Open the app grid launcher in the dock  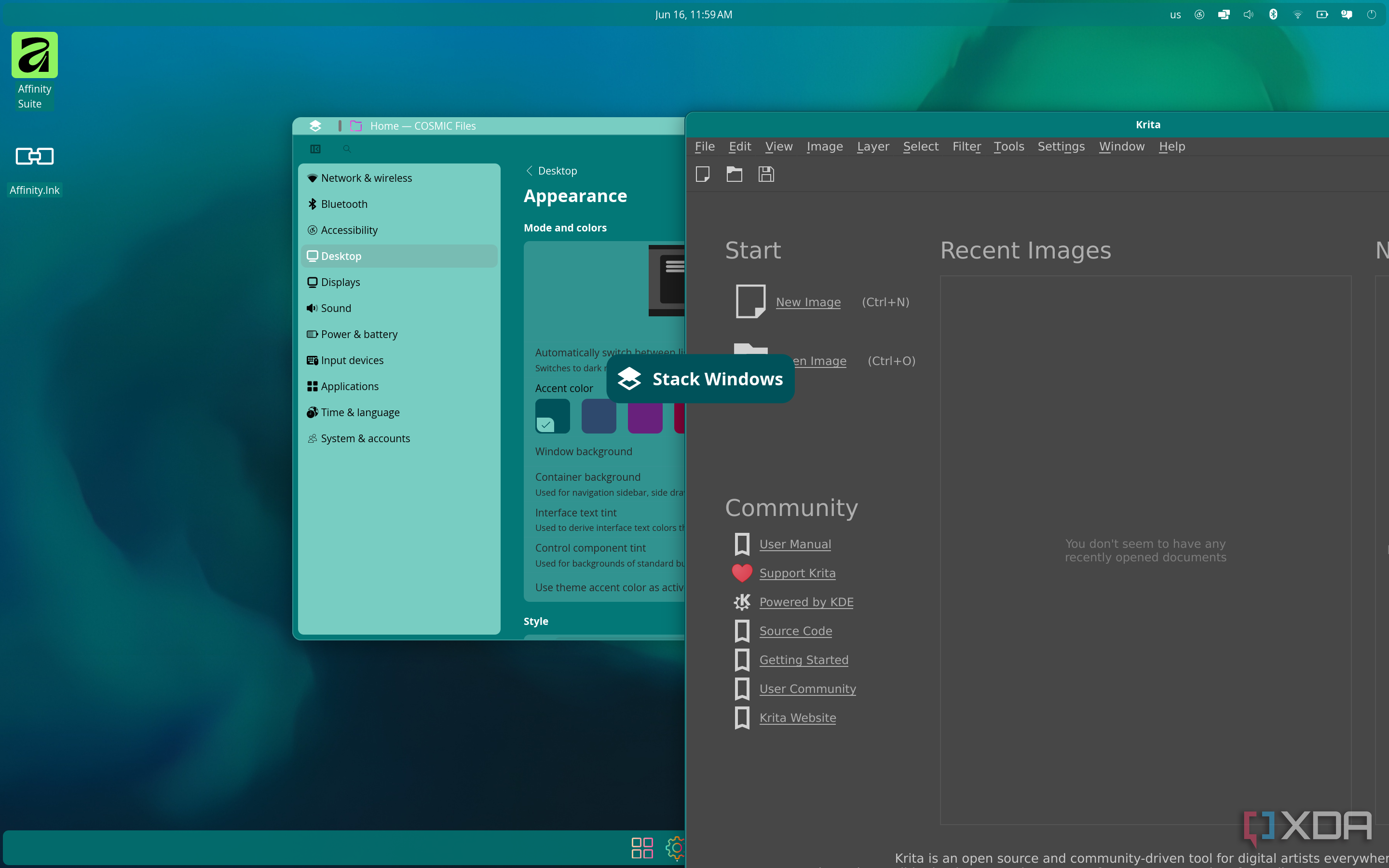[x=642, y=847]
